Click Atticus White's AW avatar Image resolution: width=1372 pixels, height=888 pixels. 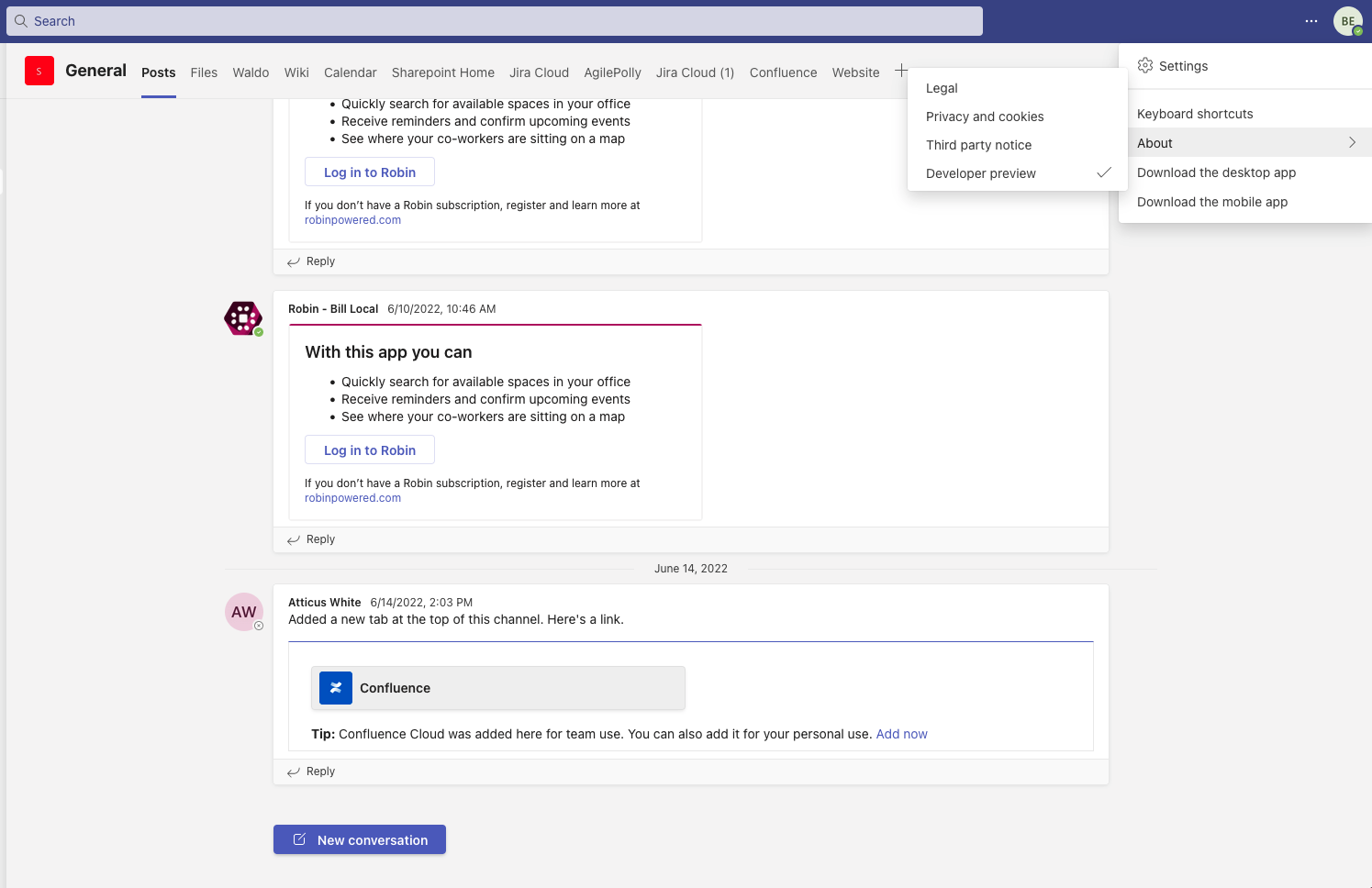pyautogui.click(x=243, y=611)
